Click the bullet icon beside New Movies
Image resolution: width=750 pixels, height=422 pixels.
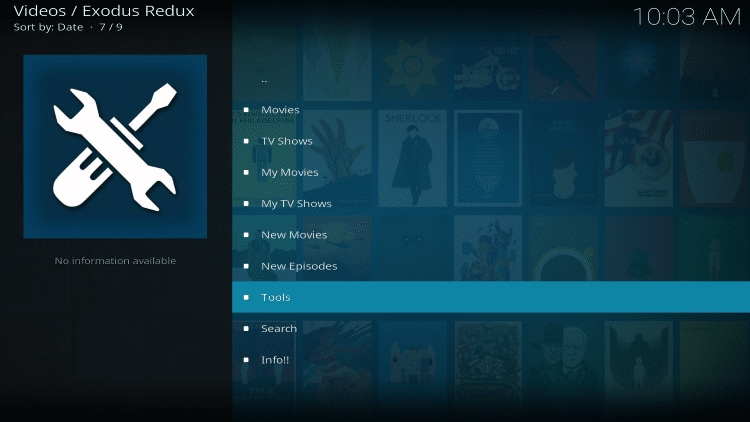click(246, 235)
